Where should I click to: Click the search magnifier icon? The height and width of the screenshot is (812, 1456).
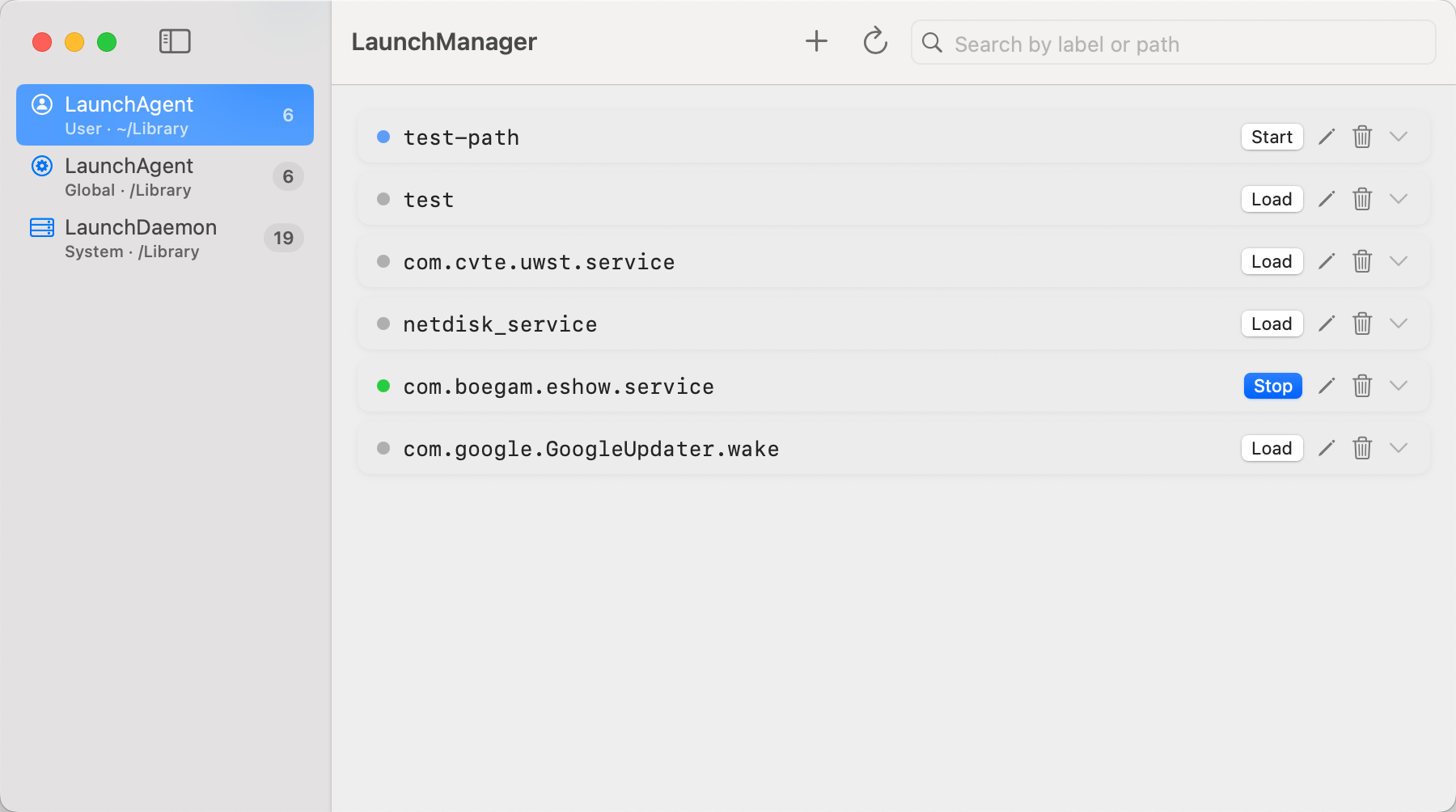pyautogui.click(x=932, y=43)
